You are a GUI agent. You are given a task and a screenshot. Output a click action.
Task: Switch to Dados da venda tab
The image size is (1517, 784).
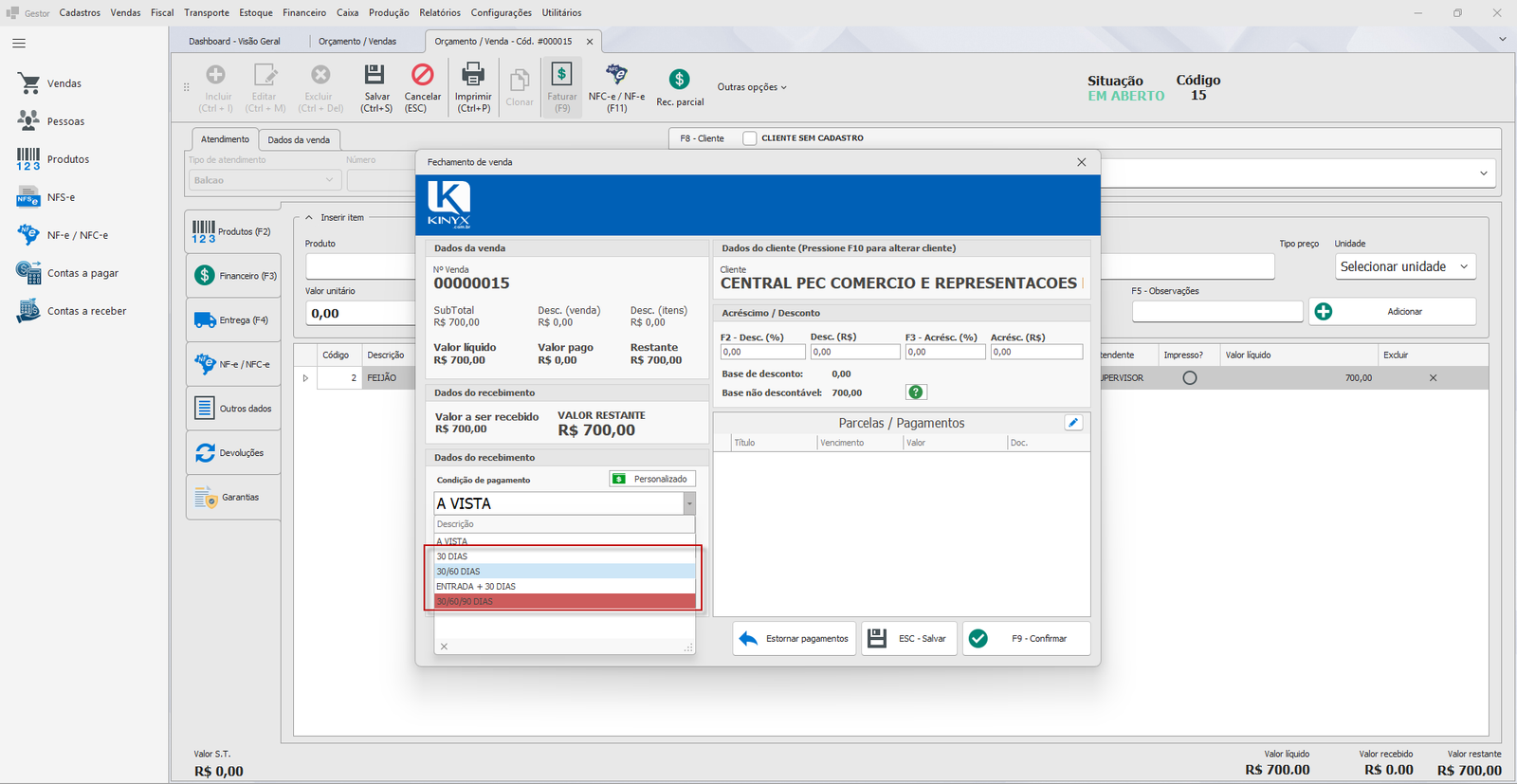299,140
